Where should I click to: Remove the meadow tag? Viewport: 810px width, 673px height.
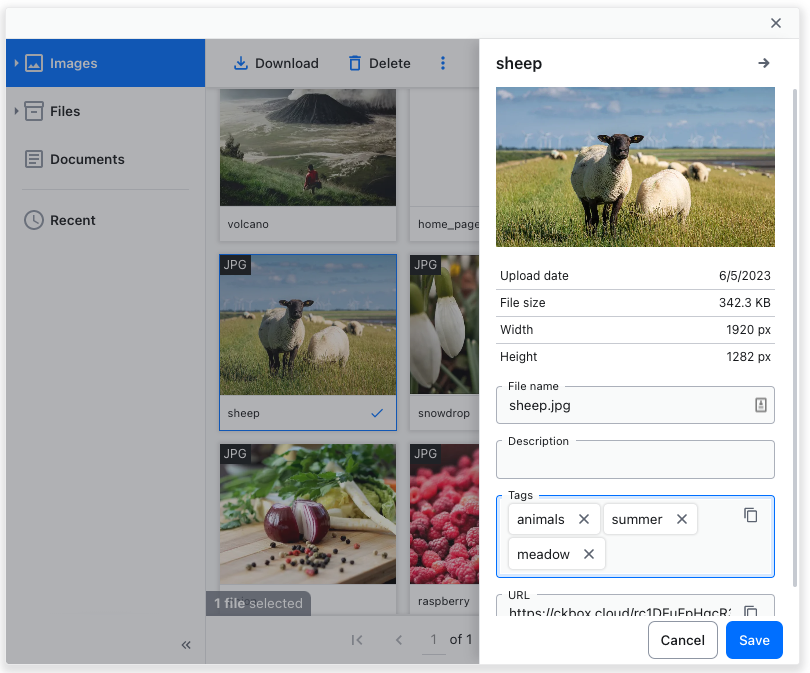(x=589, y=554)
